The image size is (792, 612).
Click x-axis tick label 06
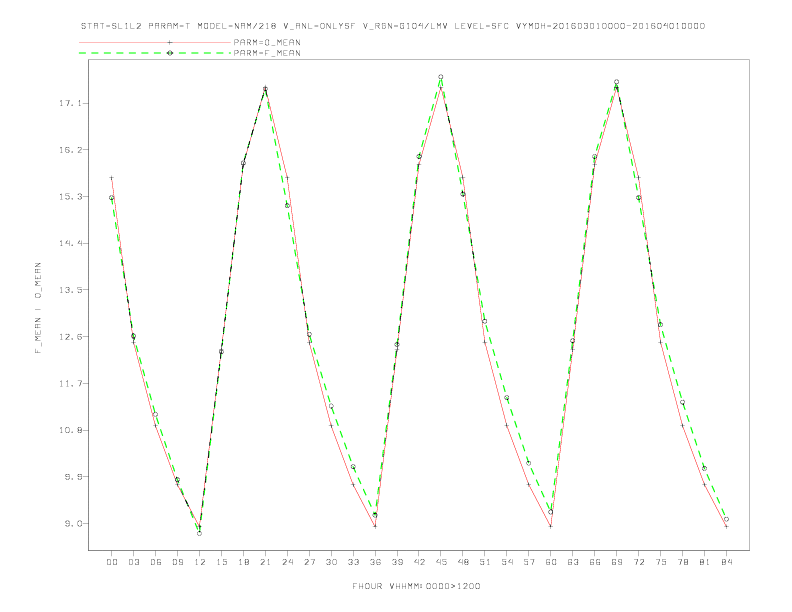(156, 562)
